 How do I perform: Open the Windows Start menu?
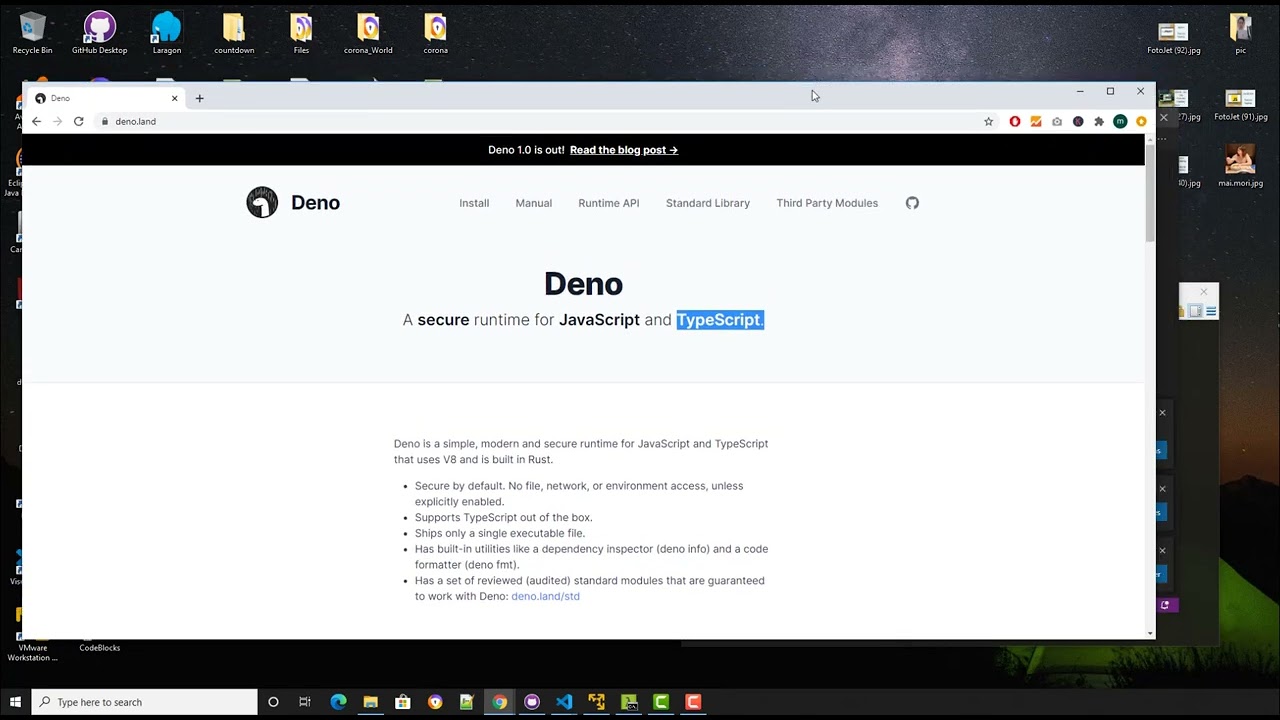pyautogui.click(x=15, y=702)
